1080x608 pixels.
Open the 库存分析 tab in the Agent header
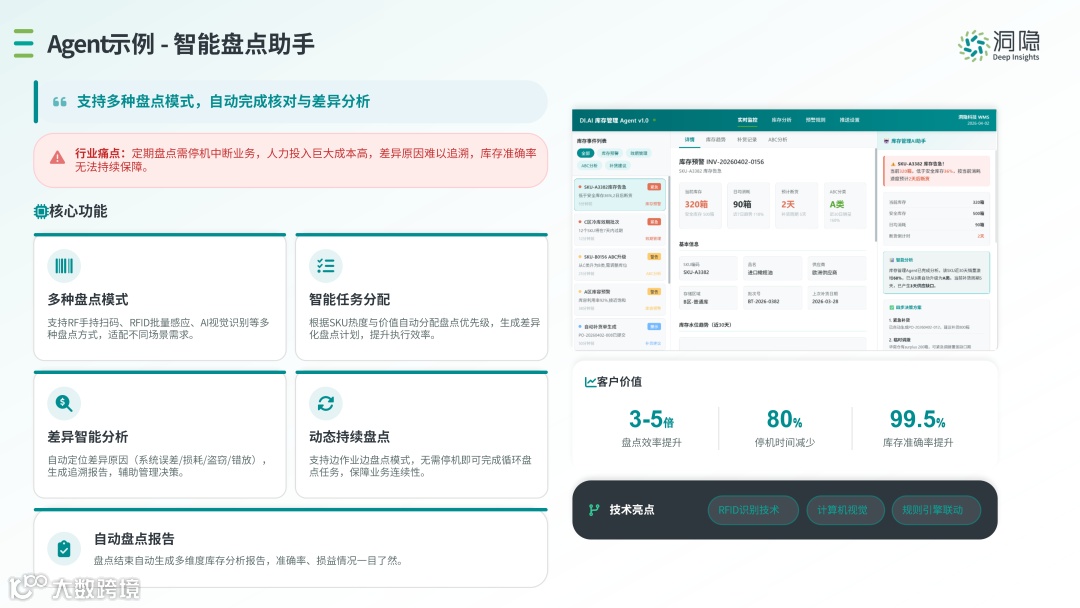tap(781, 120)
